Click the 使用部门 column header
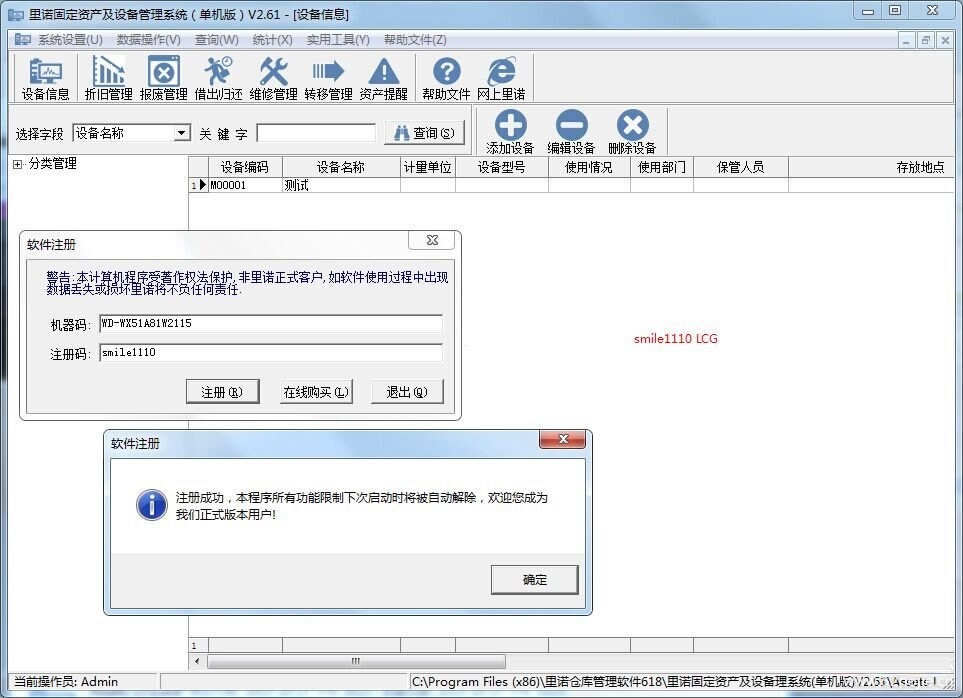Screen dimensions: 963x698 [661, 167]
